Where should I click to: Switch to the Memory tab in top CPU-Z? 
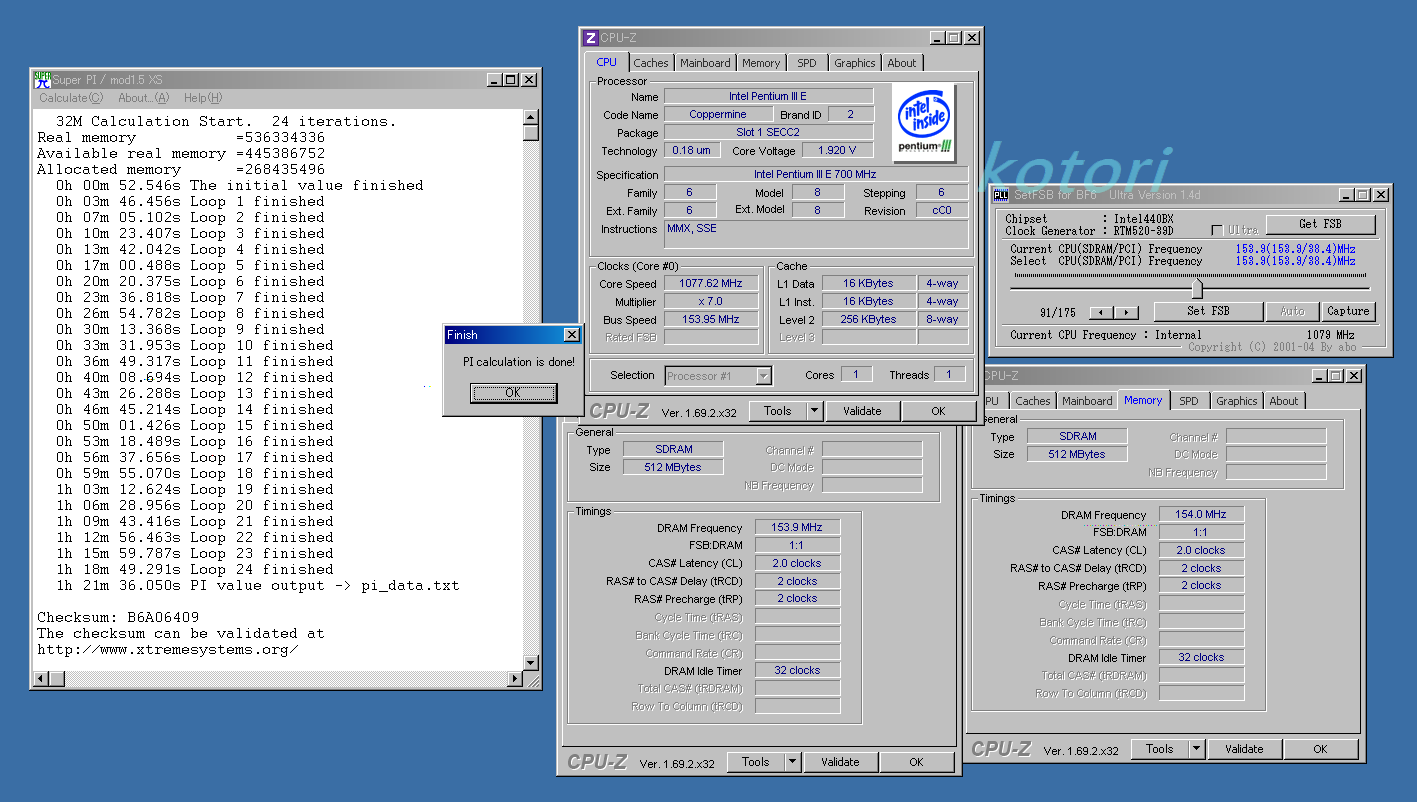[x=761, y=63]
